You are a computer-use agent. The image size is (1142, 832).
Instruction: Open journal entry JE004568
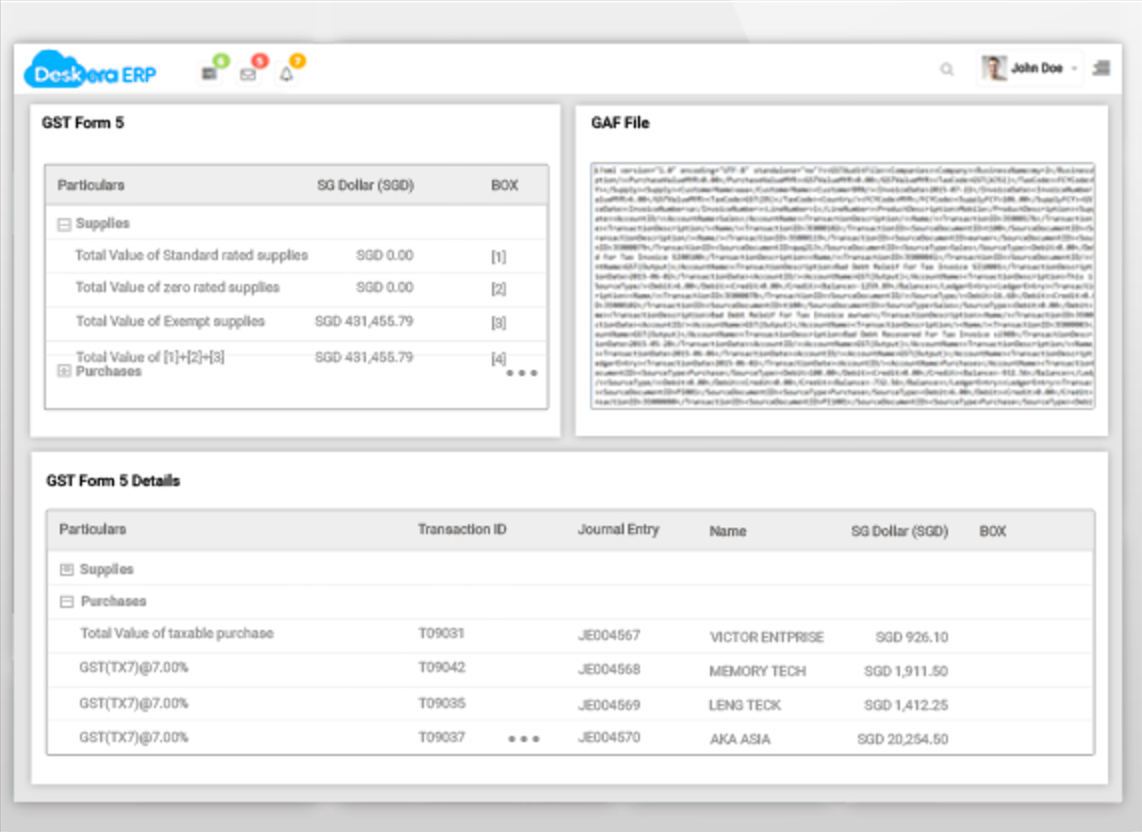[x=609, y=669]
